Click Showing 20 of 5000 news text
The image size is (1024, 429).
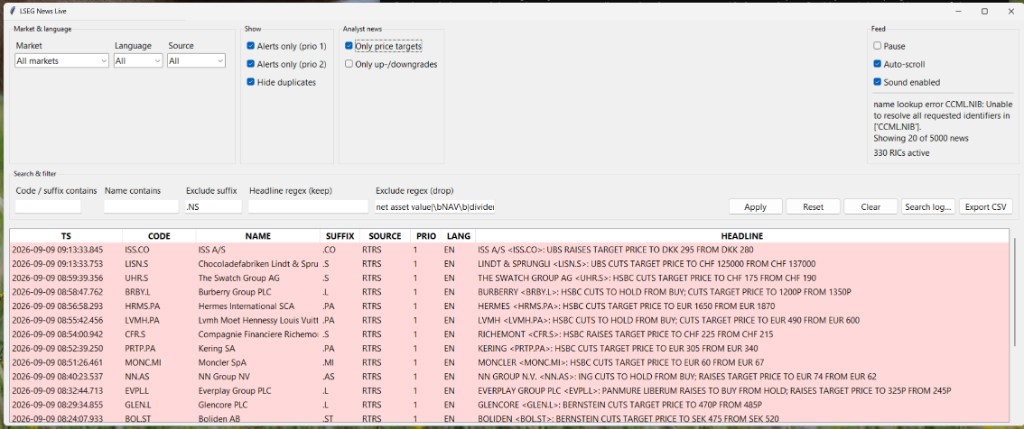[921, 138]
